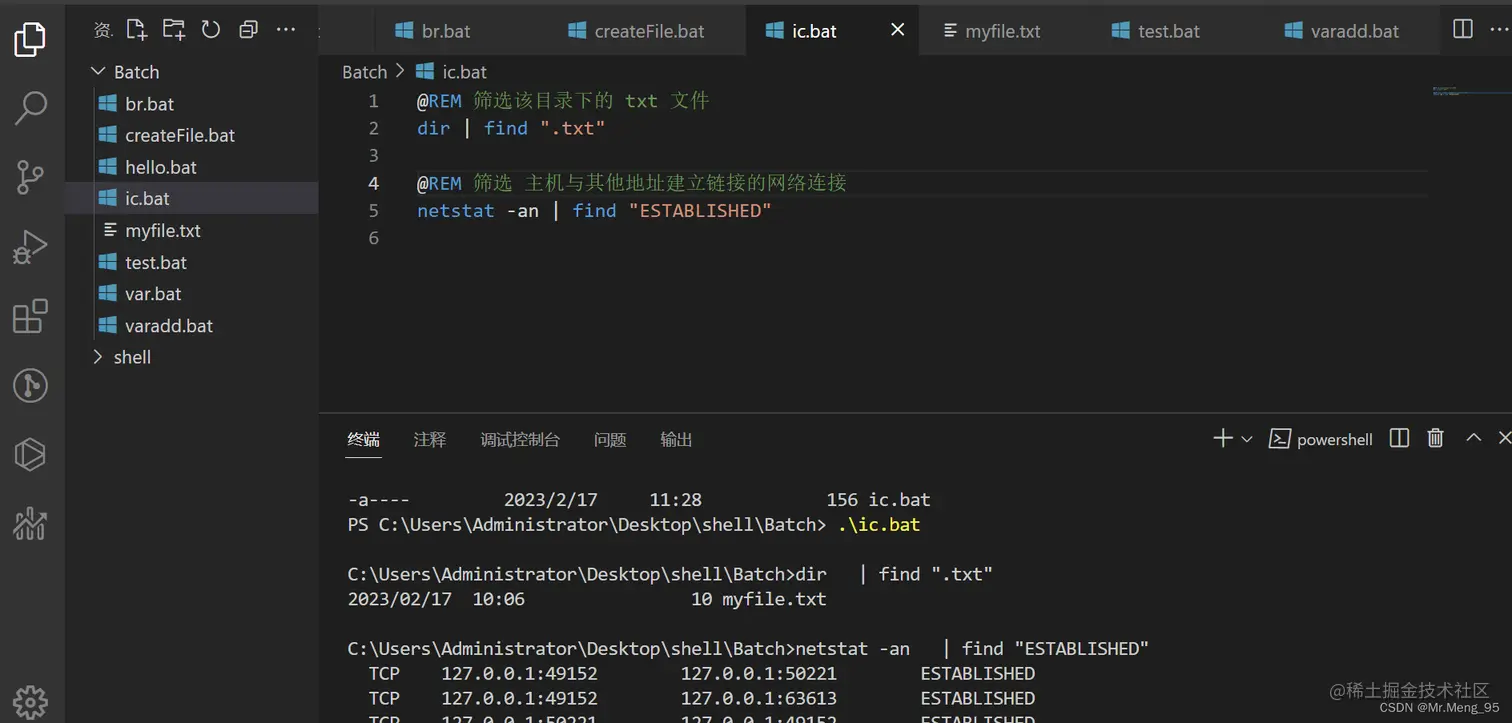Collapse all folders in explorer
Viewport: 1512px width, 723px height.
pos(248,30)
